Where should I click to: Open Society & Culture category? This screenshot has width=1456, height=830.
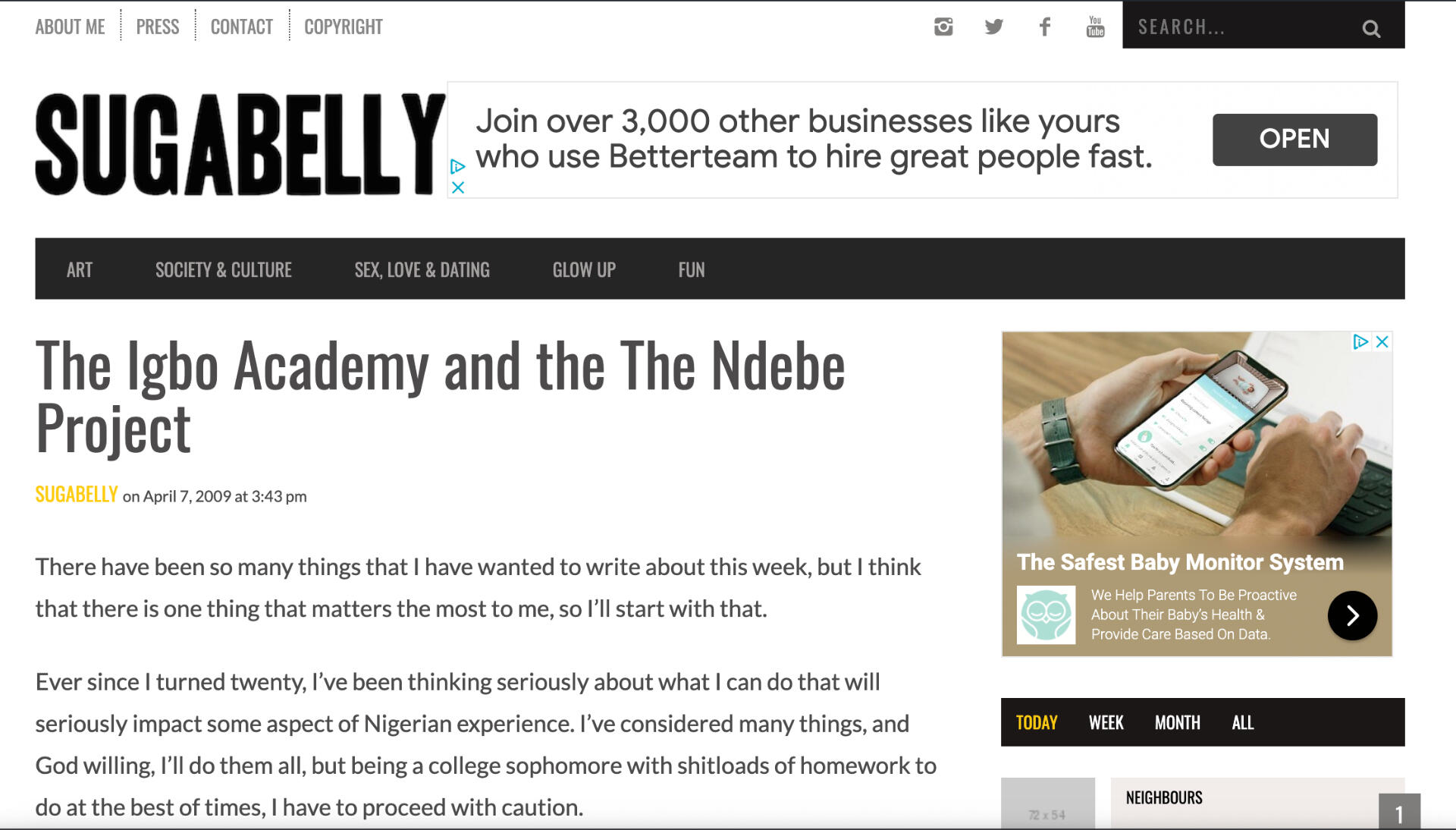pyautogui.click(x=224, y=270)
